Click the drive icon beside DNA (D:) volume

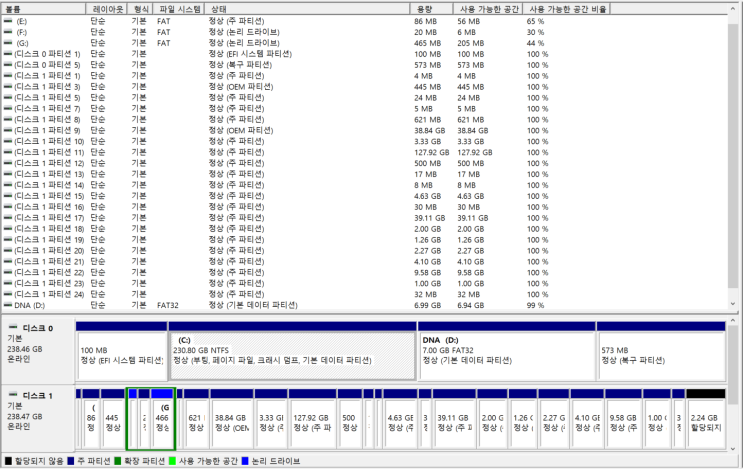click(x=8, y=305)
